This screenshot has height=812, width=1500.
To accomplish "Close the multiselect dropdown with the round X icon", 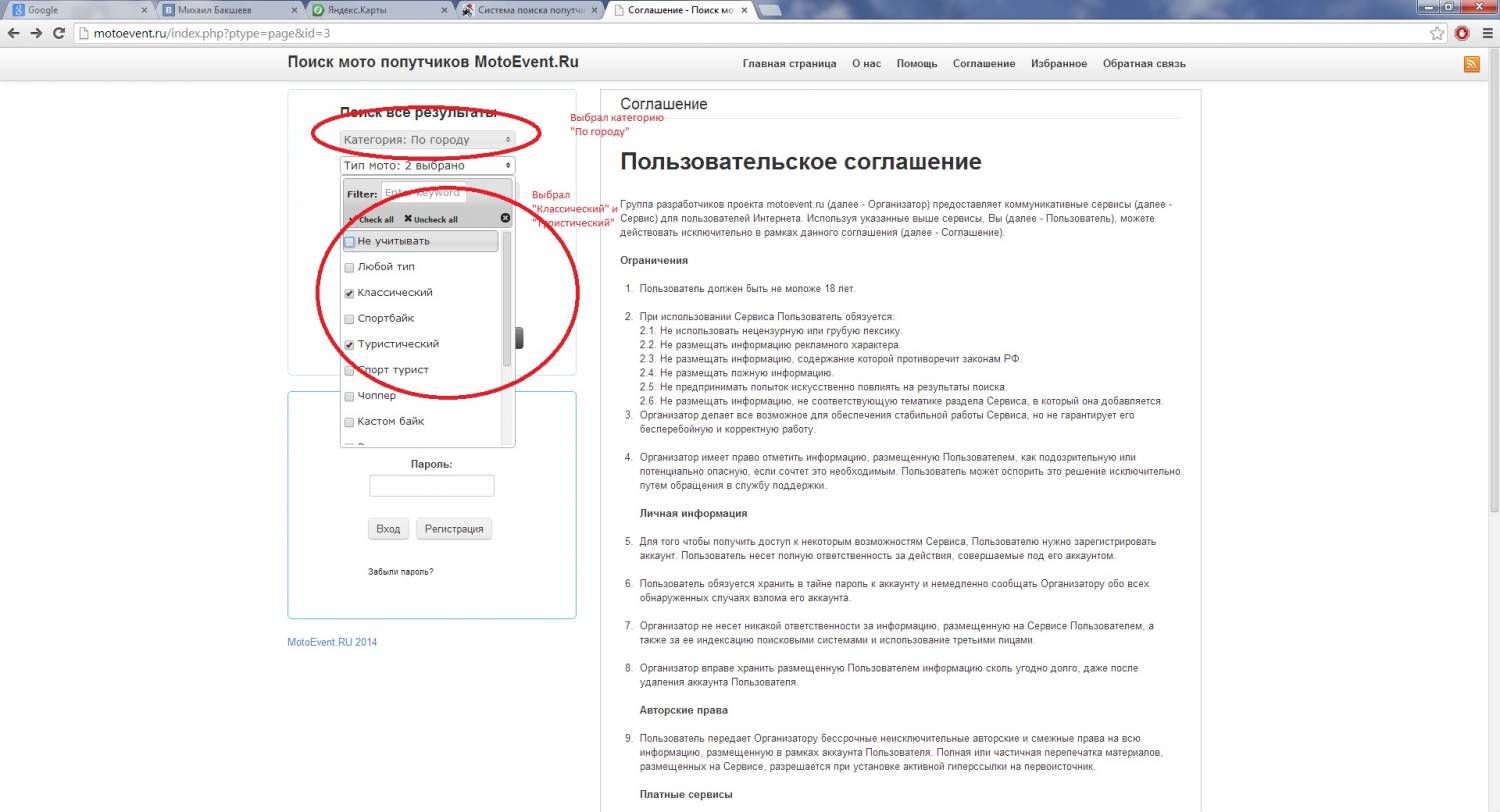I will [505, 218].
